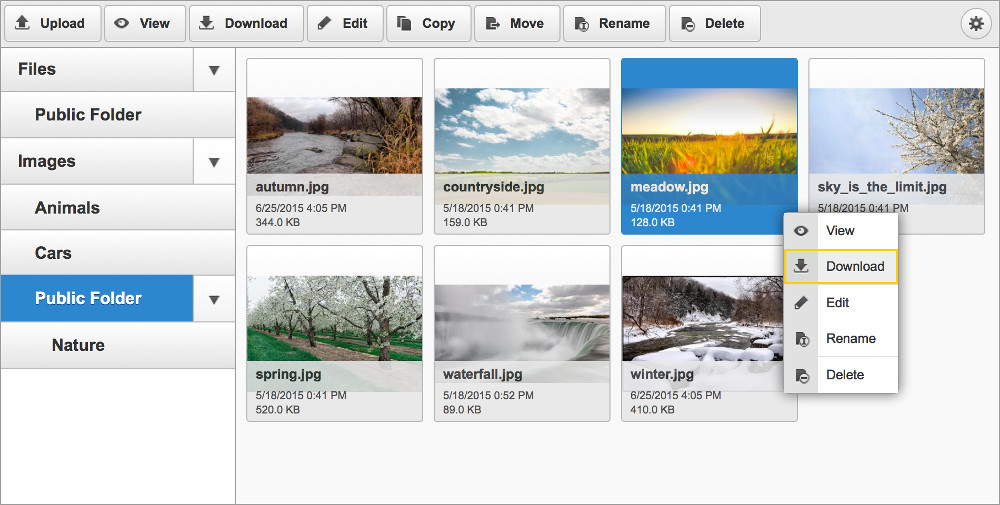Collapse the Images section arrow
This screenshot has width=1000, height=505.
pos(213,162)
